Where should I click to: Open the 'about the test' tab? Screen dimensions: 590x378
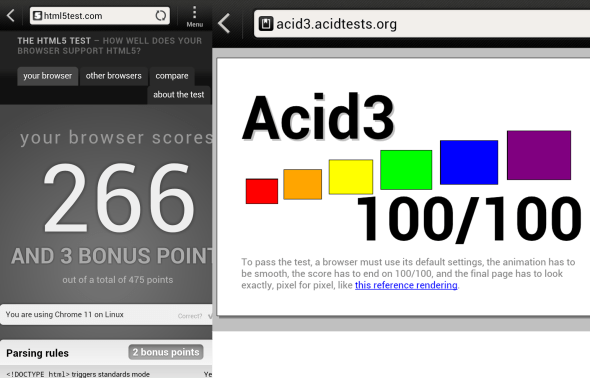pos(179,95)
